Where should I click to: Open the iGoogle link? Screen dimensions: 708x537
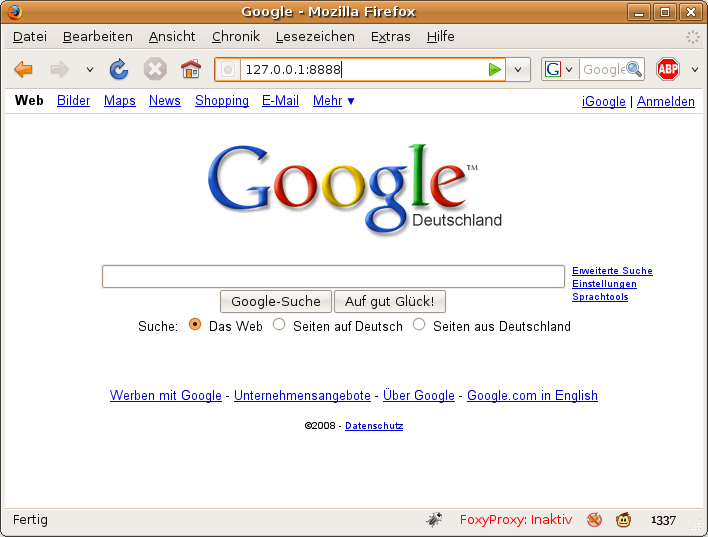(x=604, y=101)
